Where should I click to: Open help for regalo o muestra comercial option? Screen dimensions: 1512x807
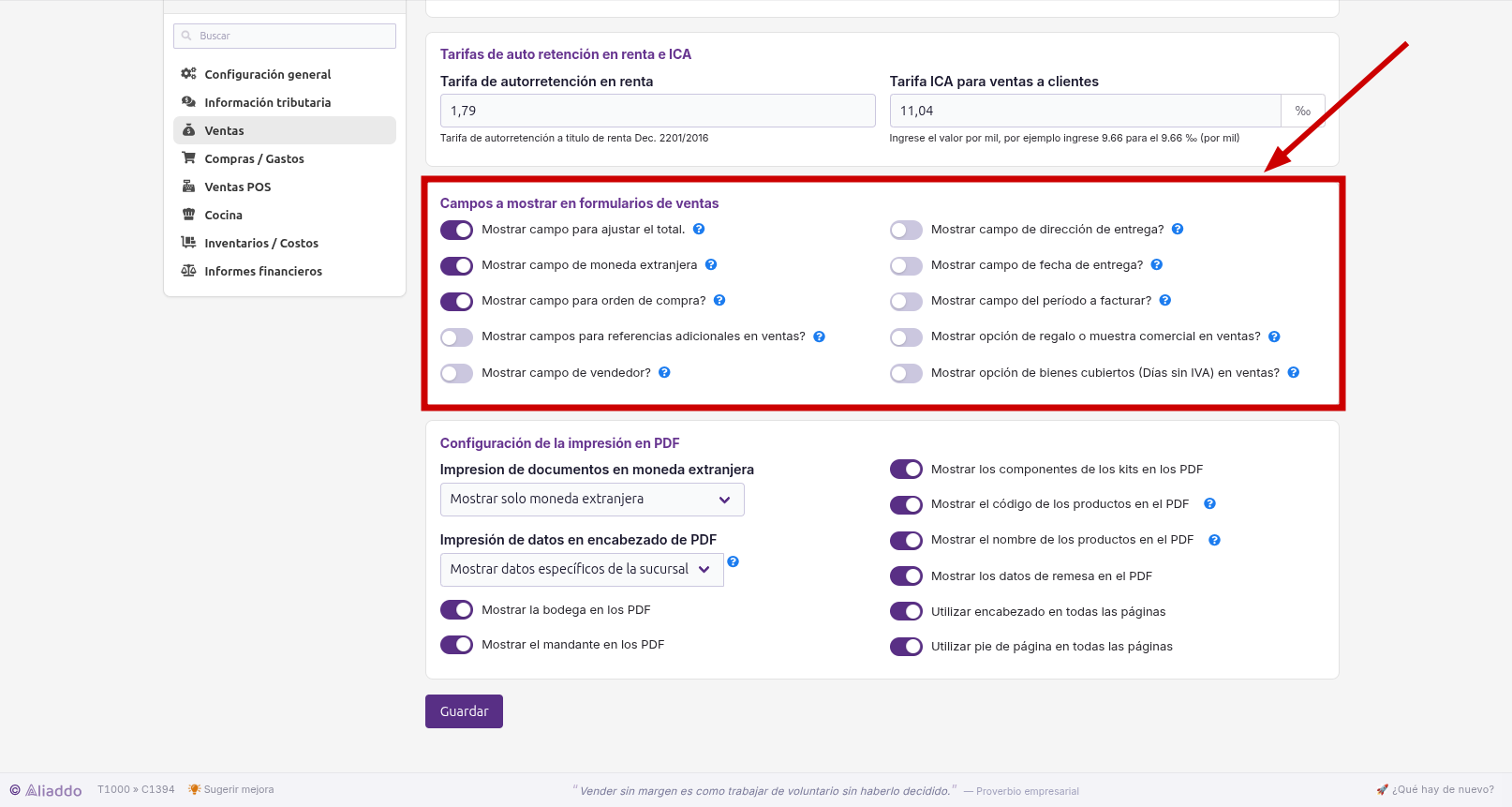click(1274, 336)
